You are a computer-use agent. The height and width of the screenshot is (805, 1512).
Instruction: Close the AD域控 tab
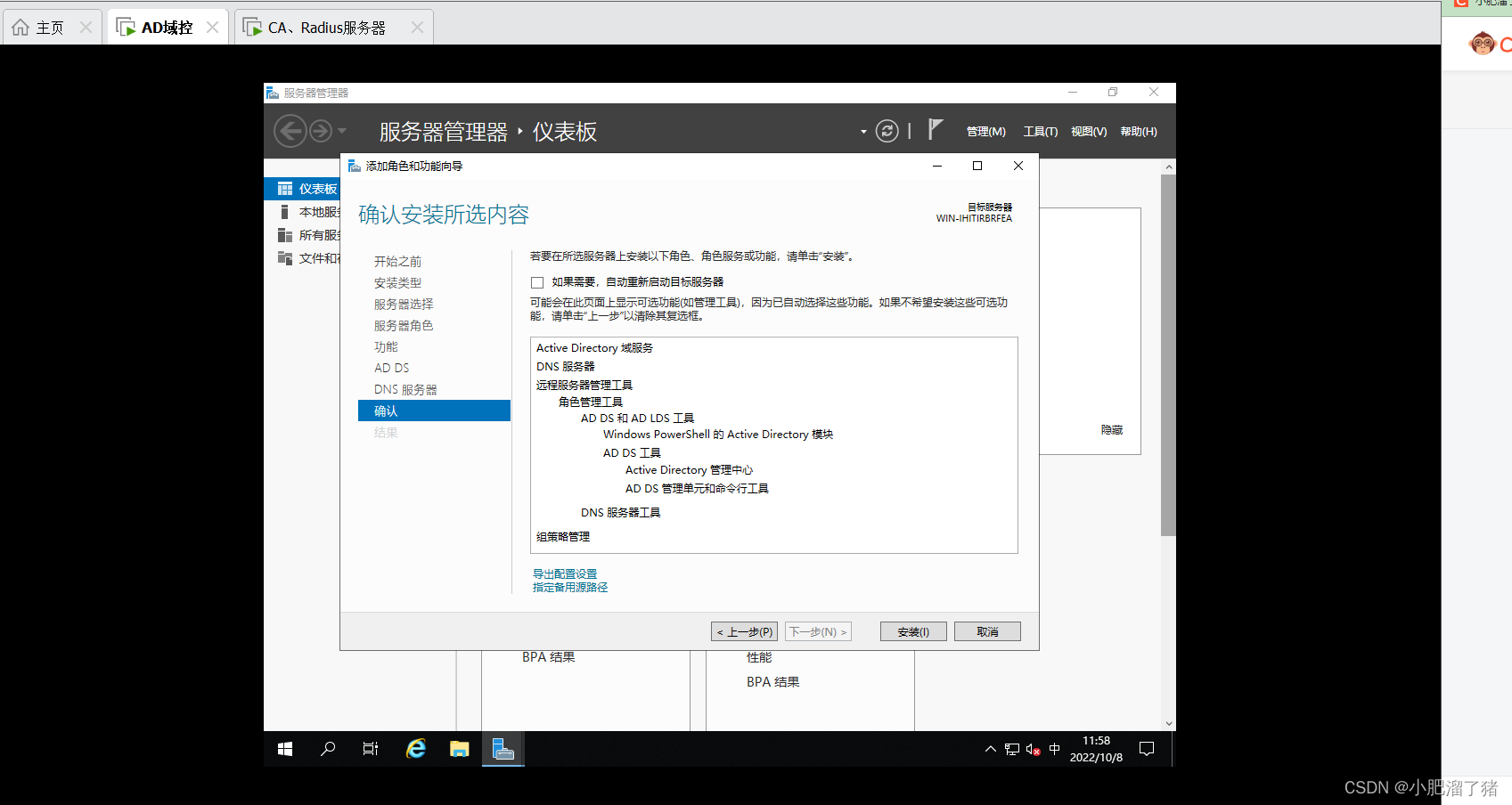(212, 28)
